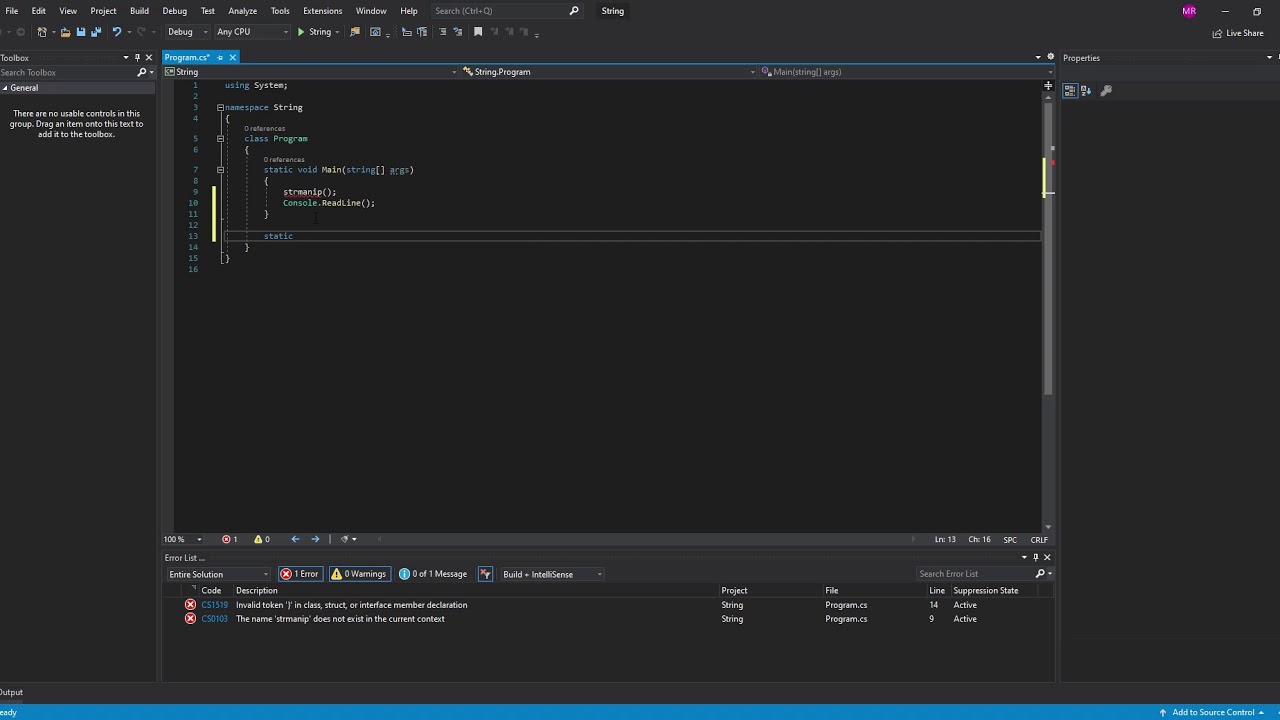Click the Open File folder icon

pos(65,32)
